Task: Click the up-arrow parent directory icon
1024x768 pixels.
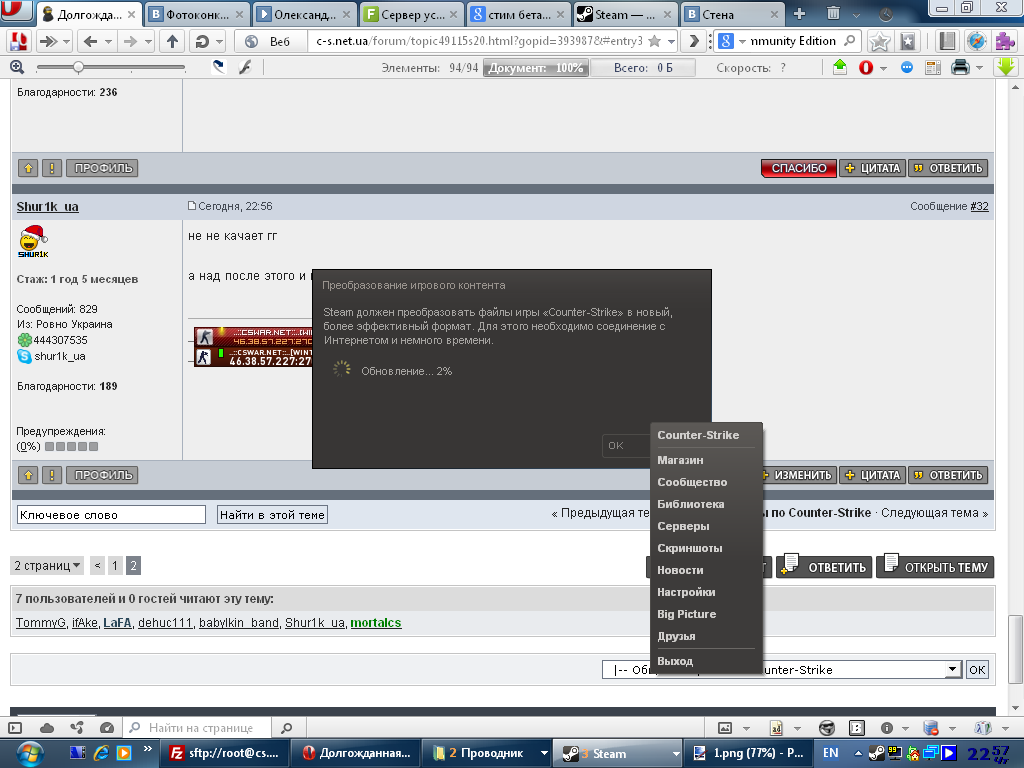Action: pos(172,42)
